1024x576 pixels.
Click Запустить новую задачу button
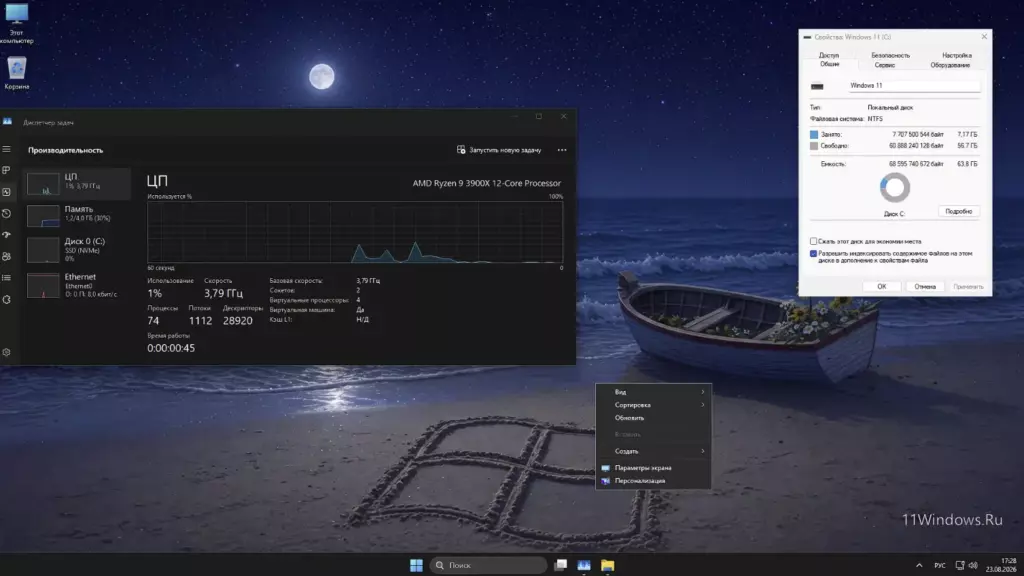point(499,150)
